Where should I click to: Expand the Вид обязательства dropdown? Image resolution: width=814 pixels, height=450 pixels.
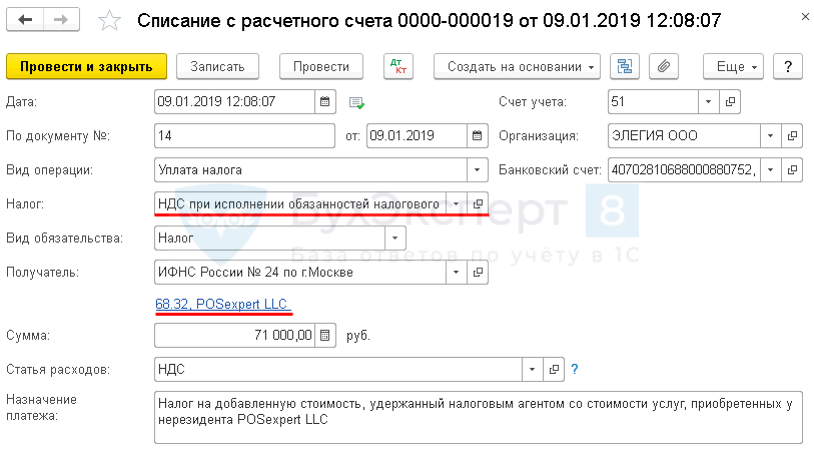(x=395, y=238)
